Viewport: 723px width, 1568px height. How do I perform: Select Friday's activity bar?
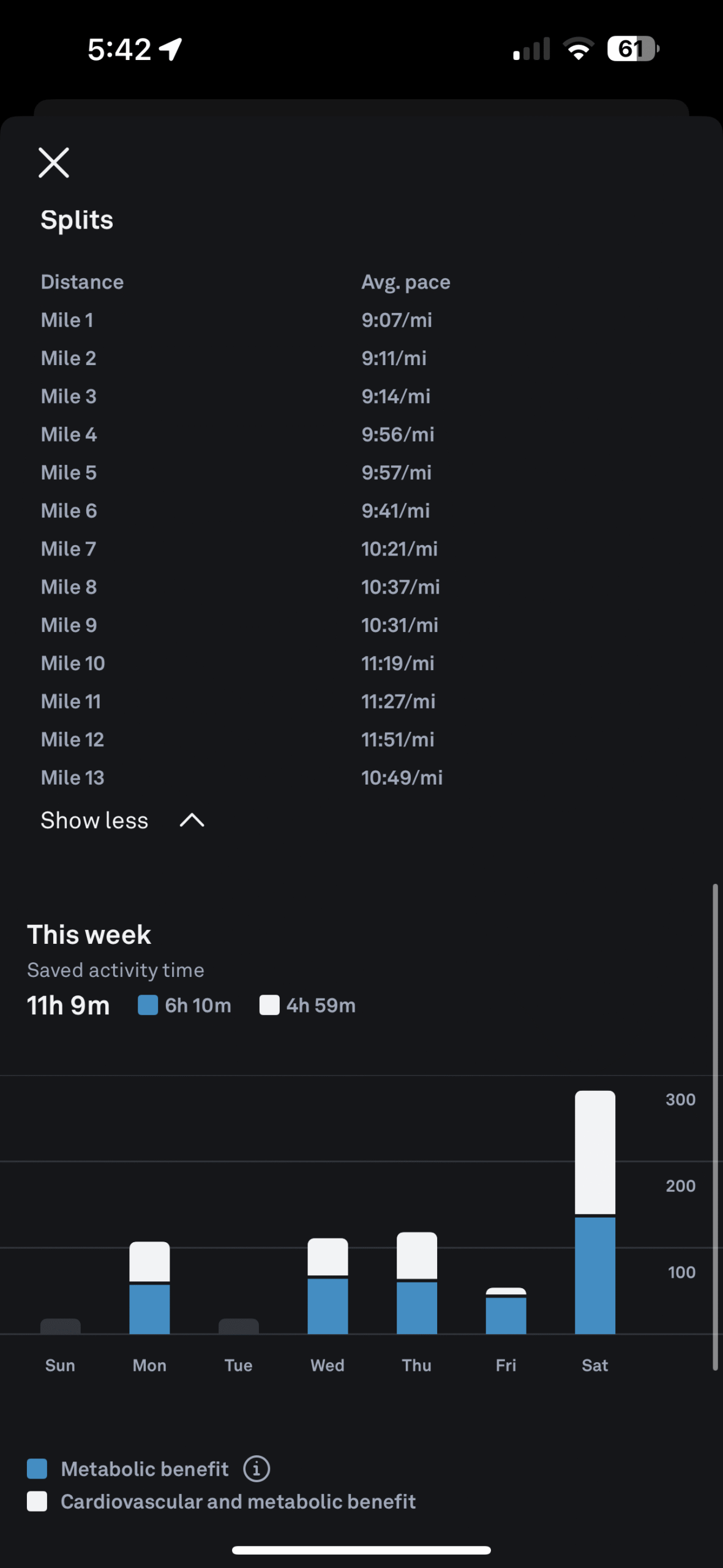[506, 1311]
